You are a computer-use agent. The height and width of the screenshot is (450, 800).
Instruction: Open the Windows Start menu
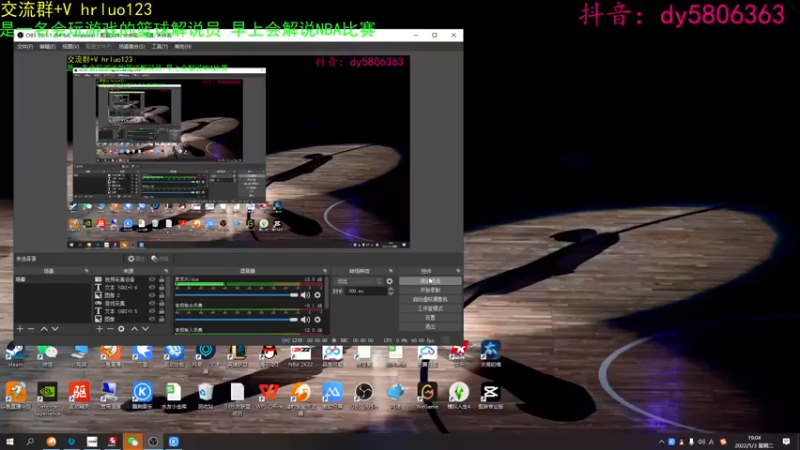(x=10, y=441)
